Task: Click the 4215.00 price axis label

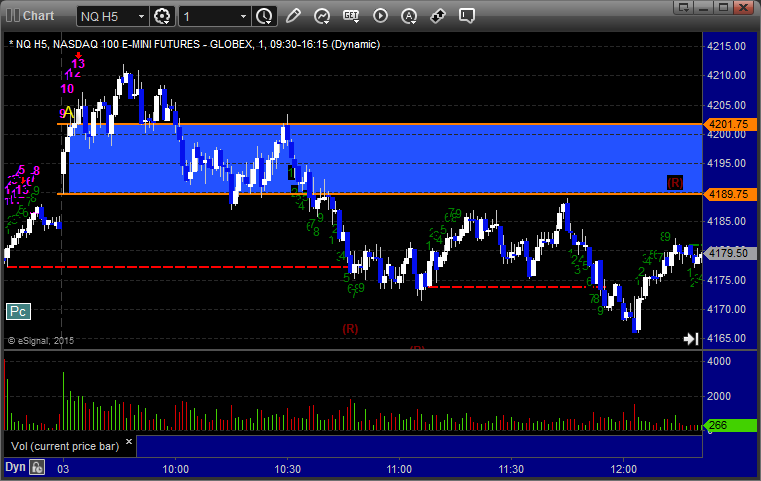Action: coord(727,47)
